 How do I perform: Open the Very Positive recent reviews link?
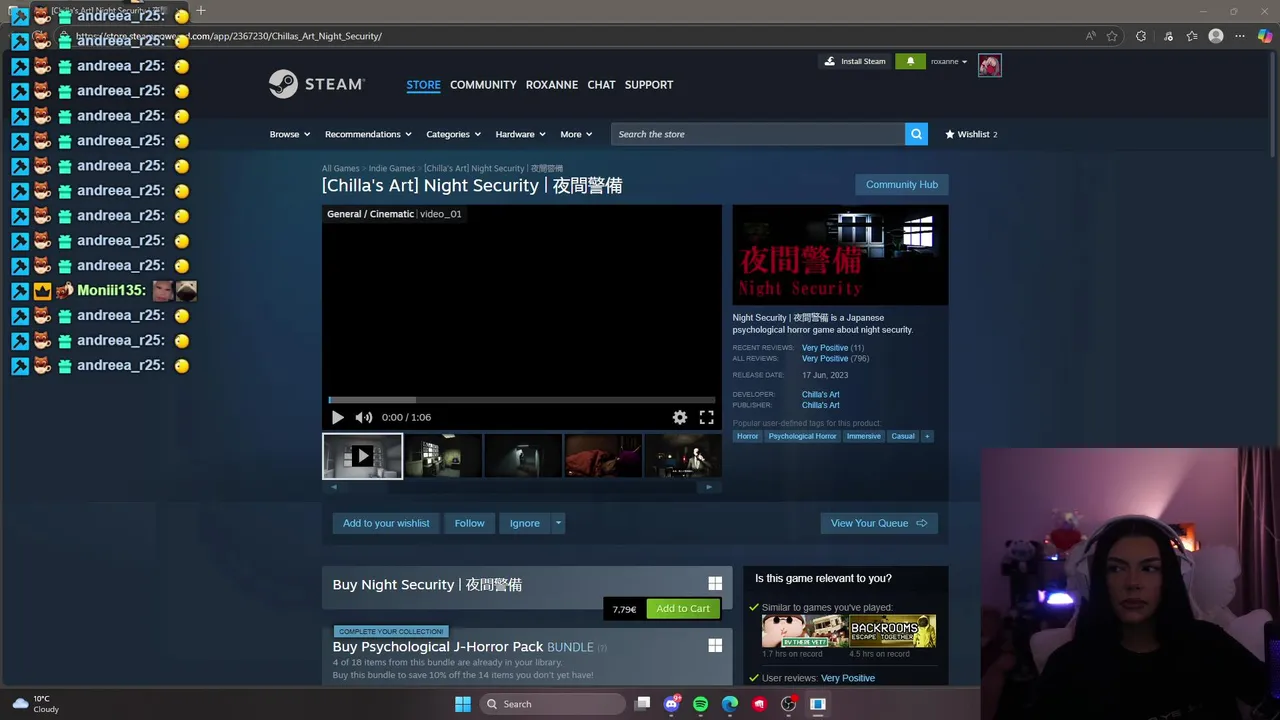(825, 348)
